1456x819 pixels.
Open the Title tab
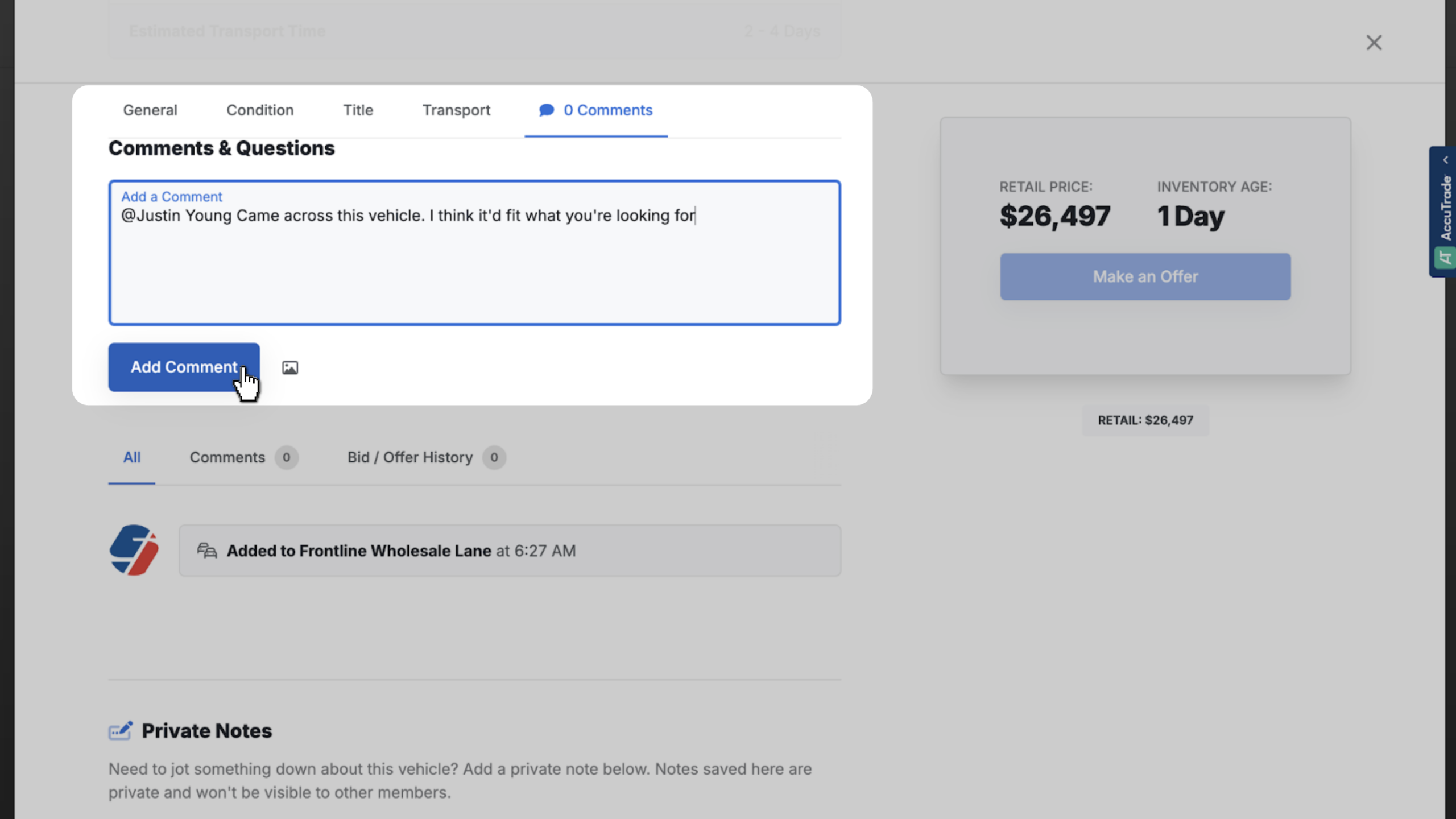click(x=358, y=110)
